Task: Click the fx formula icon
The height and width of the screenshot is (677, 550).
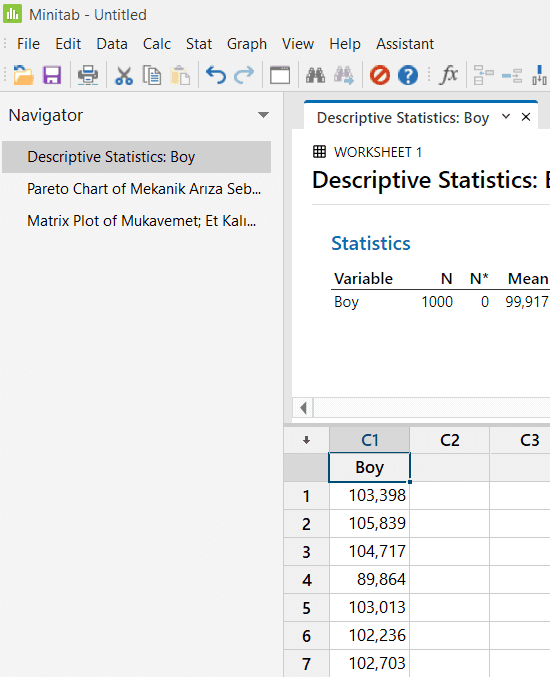Action: point(448,75)
